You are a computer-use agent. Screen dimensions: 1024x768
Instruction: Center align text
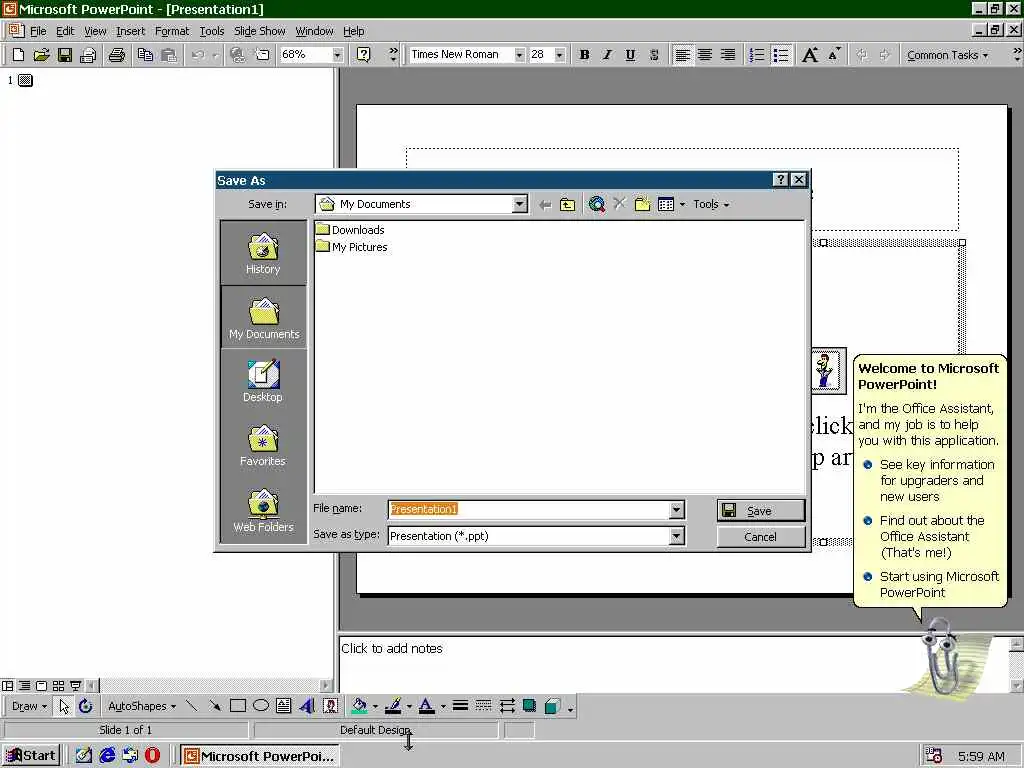click(705, 55)
